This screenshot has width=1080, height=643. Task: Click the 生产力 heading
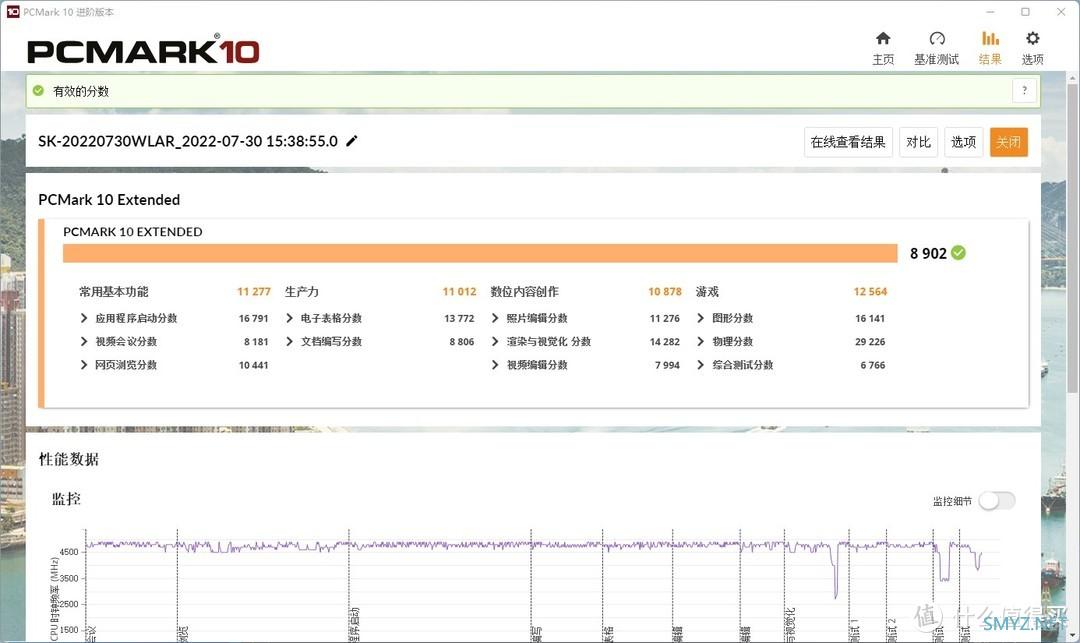tap(302, 292)
